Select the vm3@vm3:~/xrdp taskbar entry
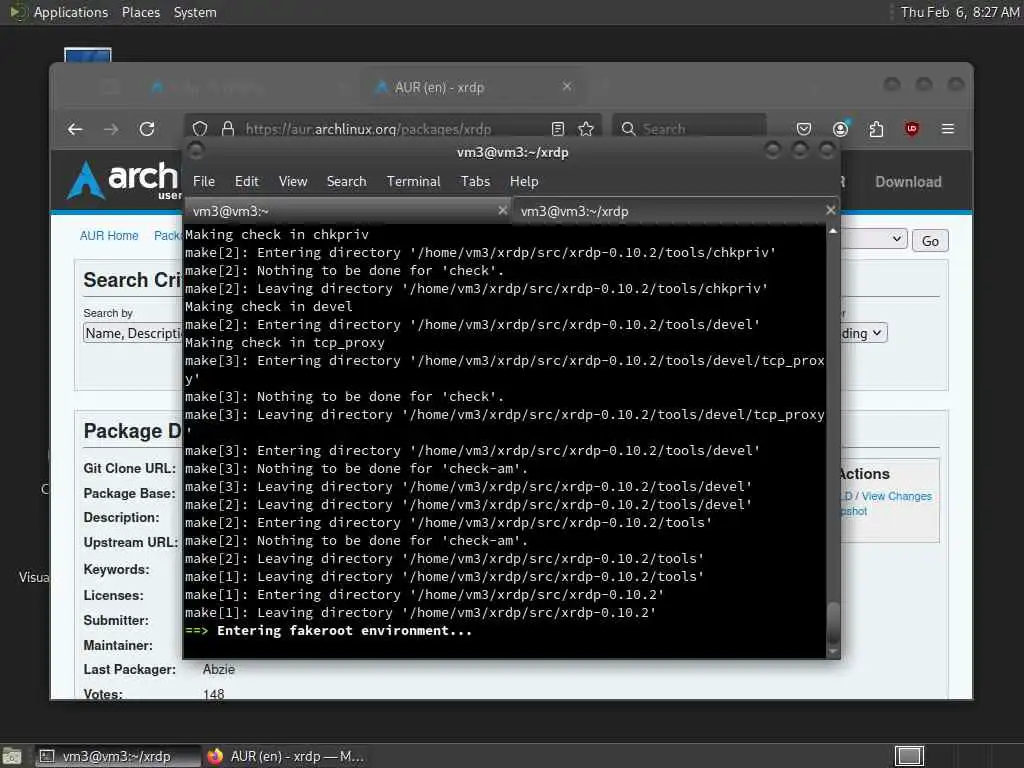Screen dimensions: 1024x768 116,756
